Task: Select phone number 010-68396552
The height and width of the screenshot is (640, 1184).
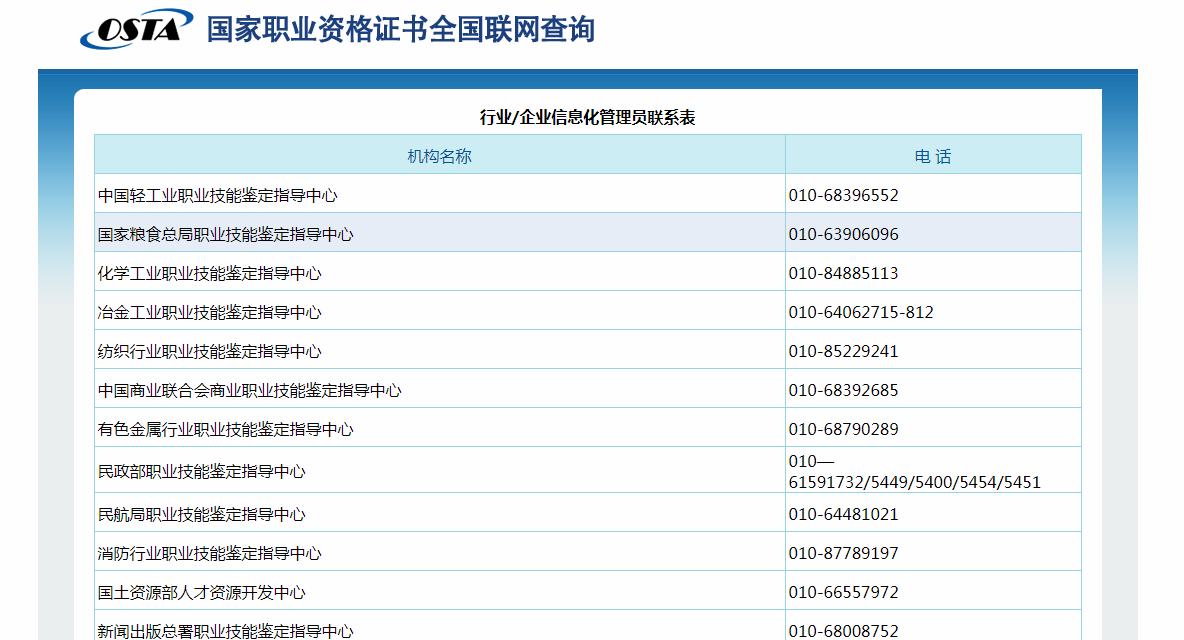Action: coord(843,195)
